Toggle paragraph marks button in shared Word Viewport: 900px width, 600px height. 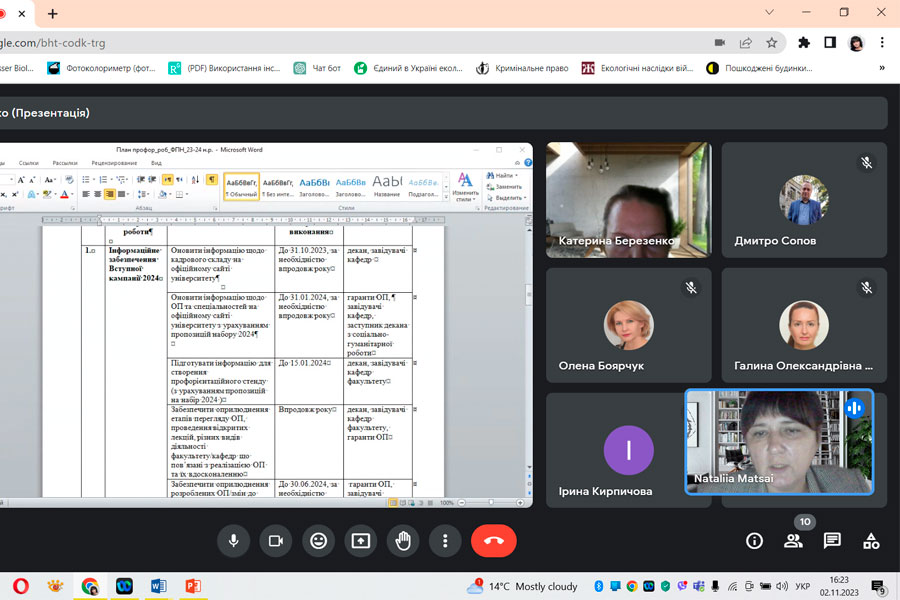tap(212, 180)
